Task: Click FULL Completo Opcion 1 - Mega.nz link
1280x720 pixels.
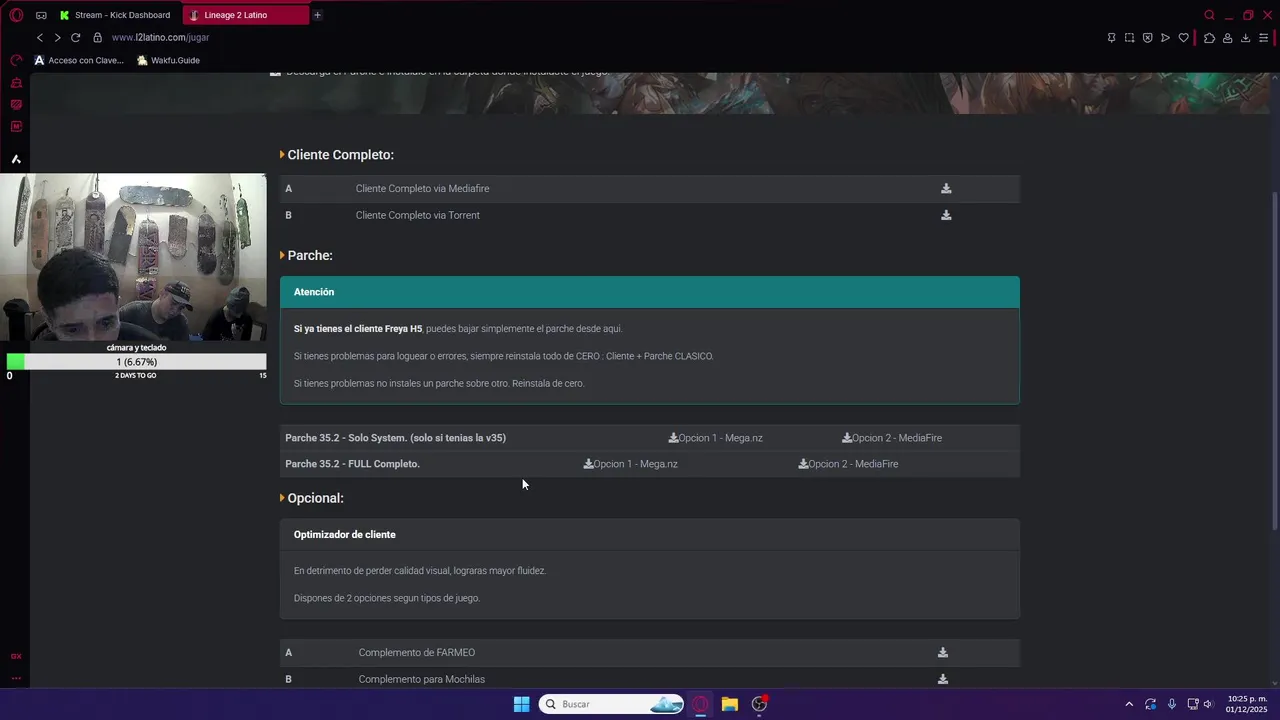Action: (x=631, y=464)
